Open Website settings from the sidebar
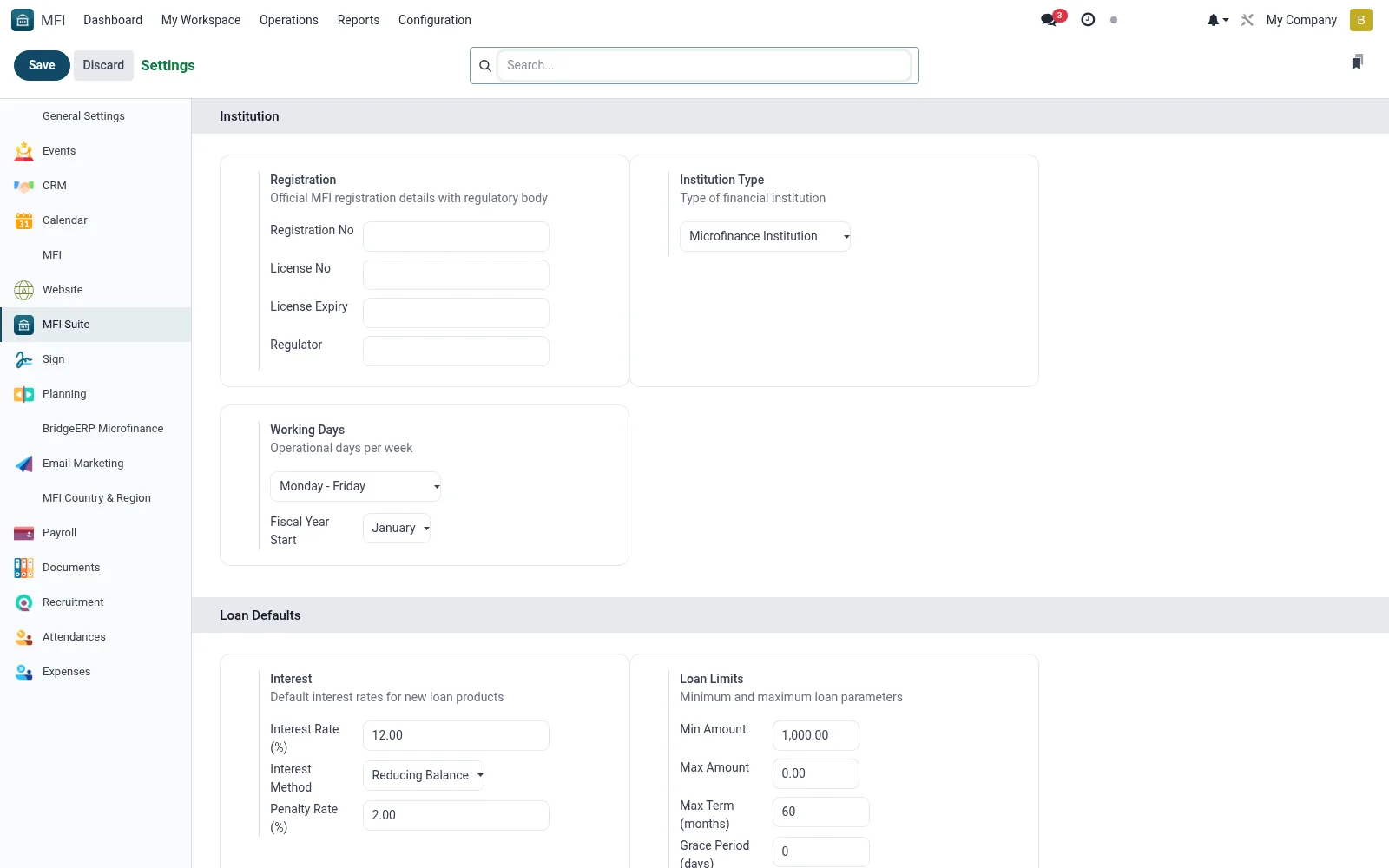 click(95, 290)
